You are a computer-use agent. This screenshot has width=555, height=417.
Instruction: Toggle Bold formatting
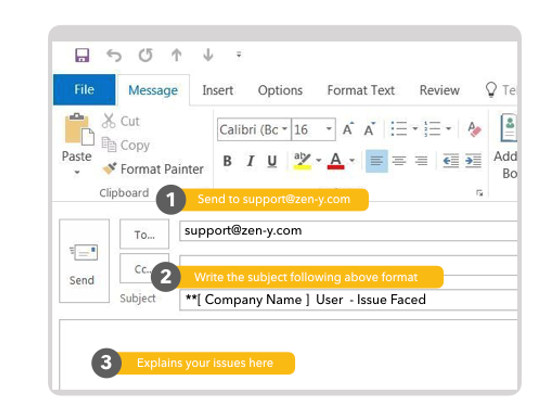coord(227,161)
